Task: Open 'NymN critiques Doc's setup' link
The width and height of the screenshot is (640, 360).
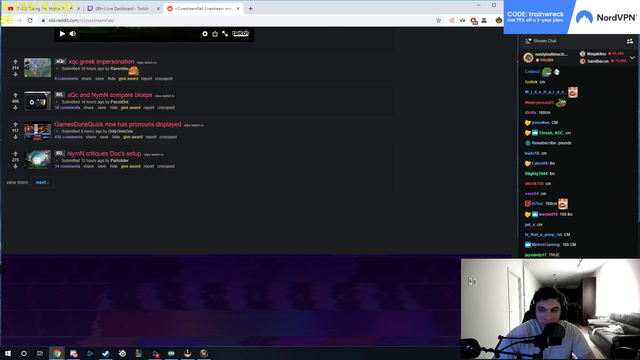Action: pos(104,153)
